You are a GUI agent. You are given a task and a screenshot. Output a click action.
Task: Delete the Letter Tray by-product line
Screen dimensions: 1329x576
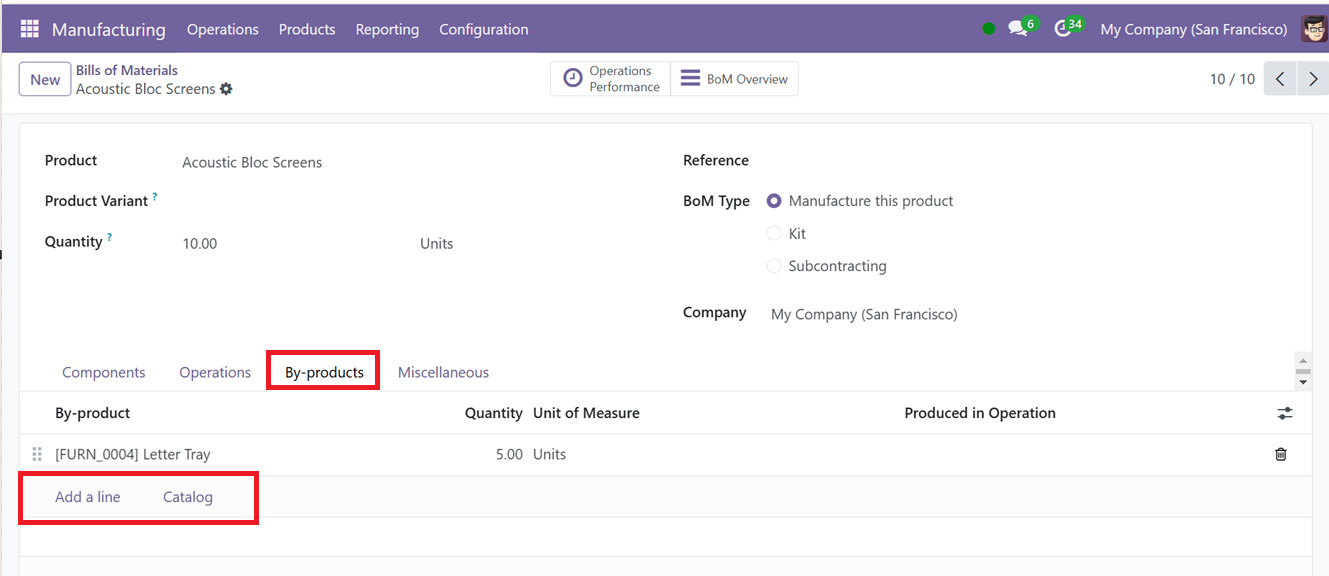[x=1281, y=454]
